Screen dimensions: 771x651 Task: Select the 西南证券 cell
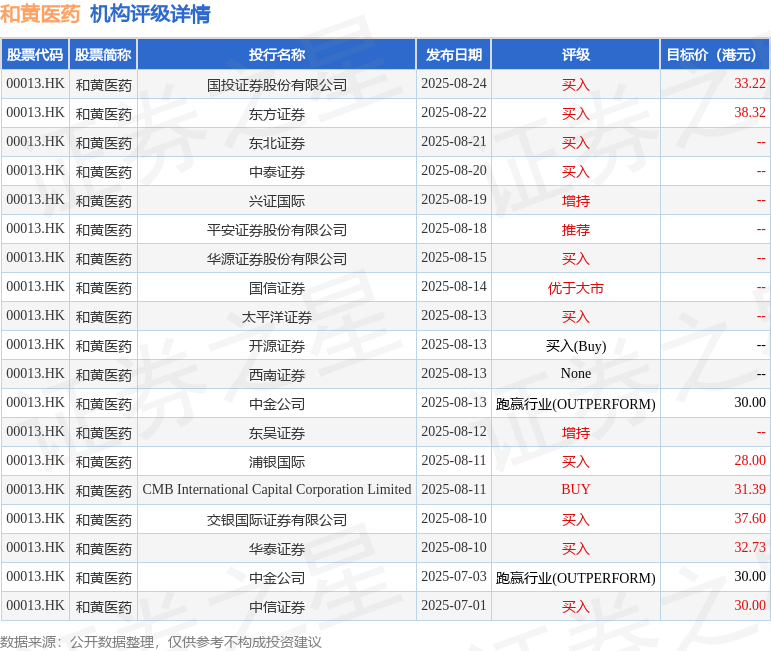point(277,375)
